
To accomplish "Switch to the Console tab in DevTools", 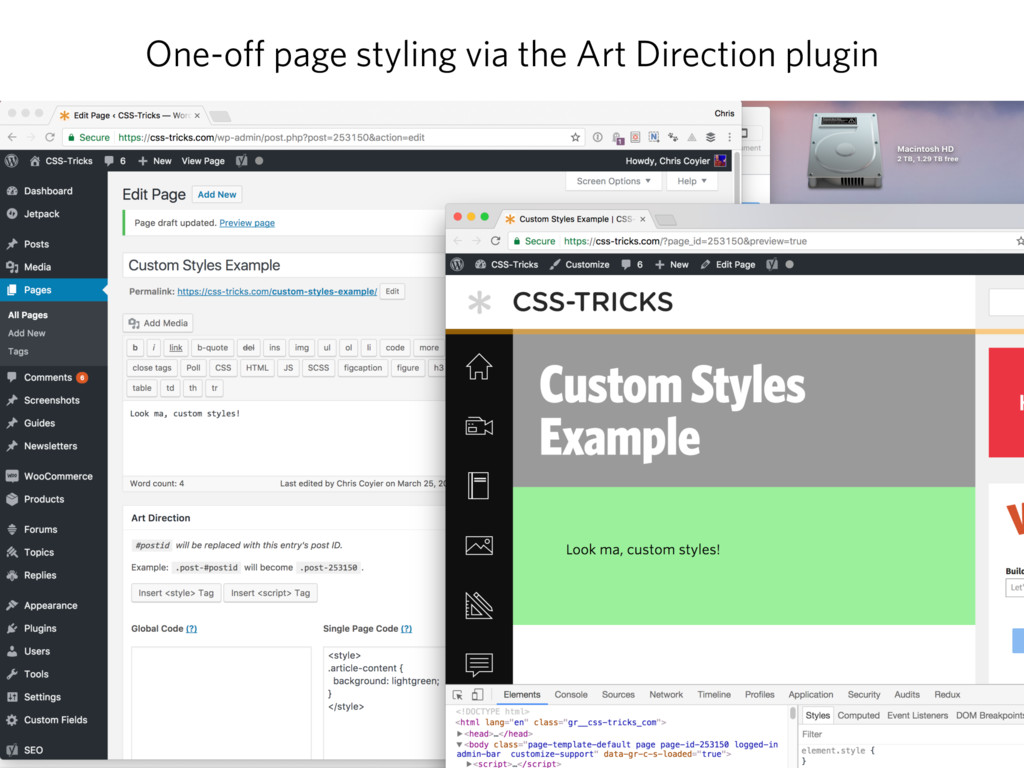I will click(571, 695).
